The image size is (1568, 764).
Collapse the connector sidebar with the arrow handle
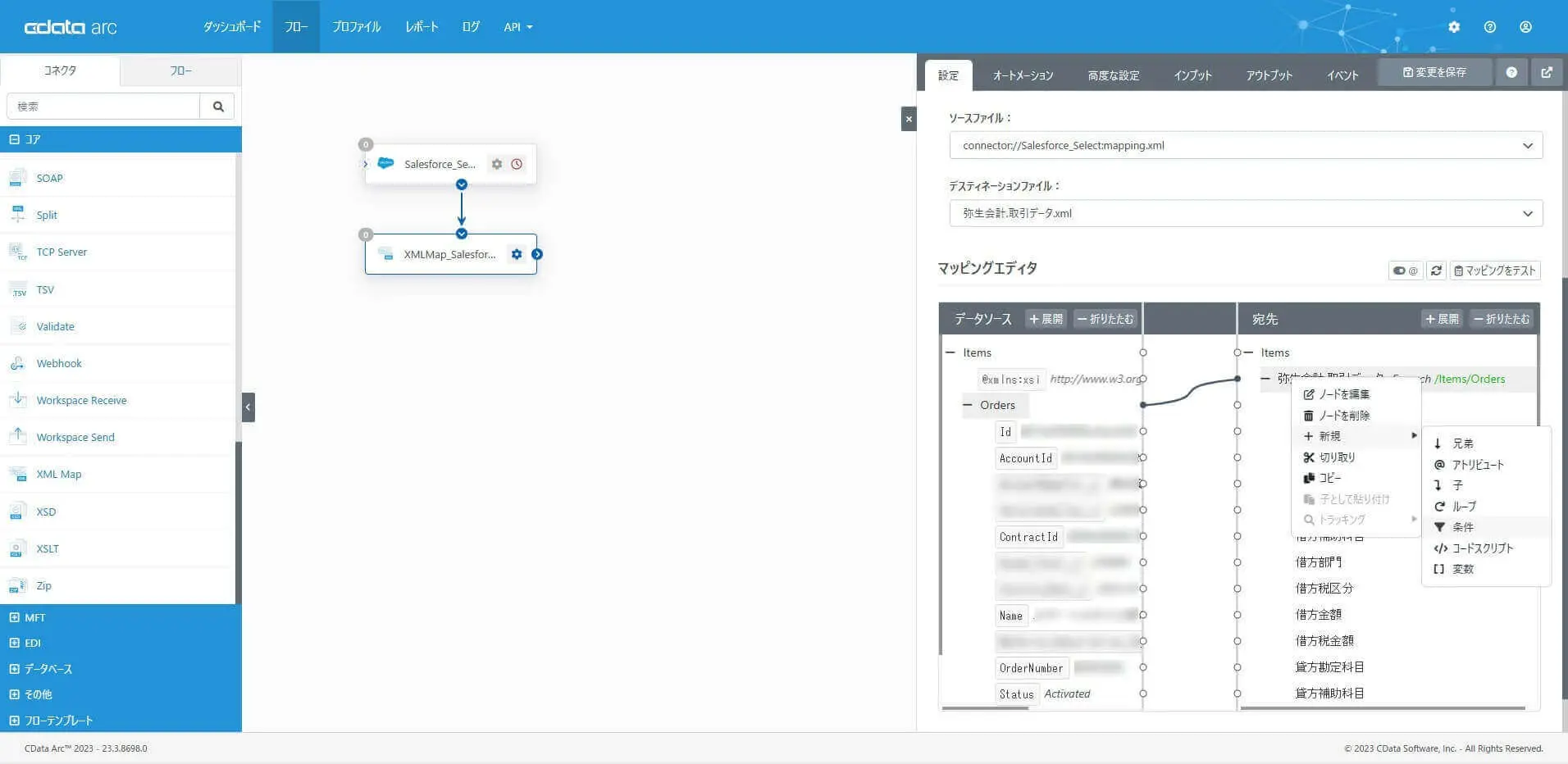tap(248, 407)
